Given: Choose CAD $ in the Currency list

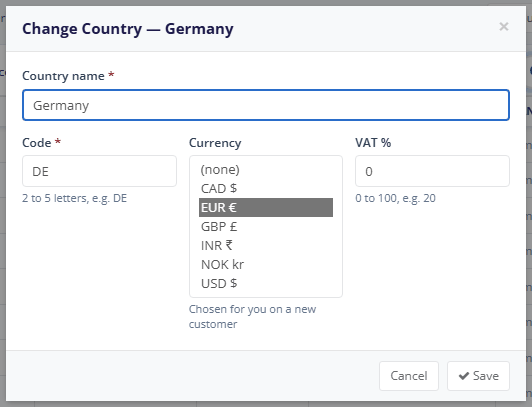Looking at the screenshot, I should click(x=266, y=189).
